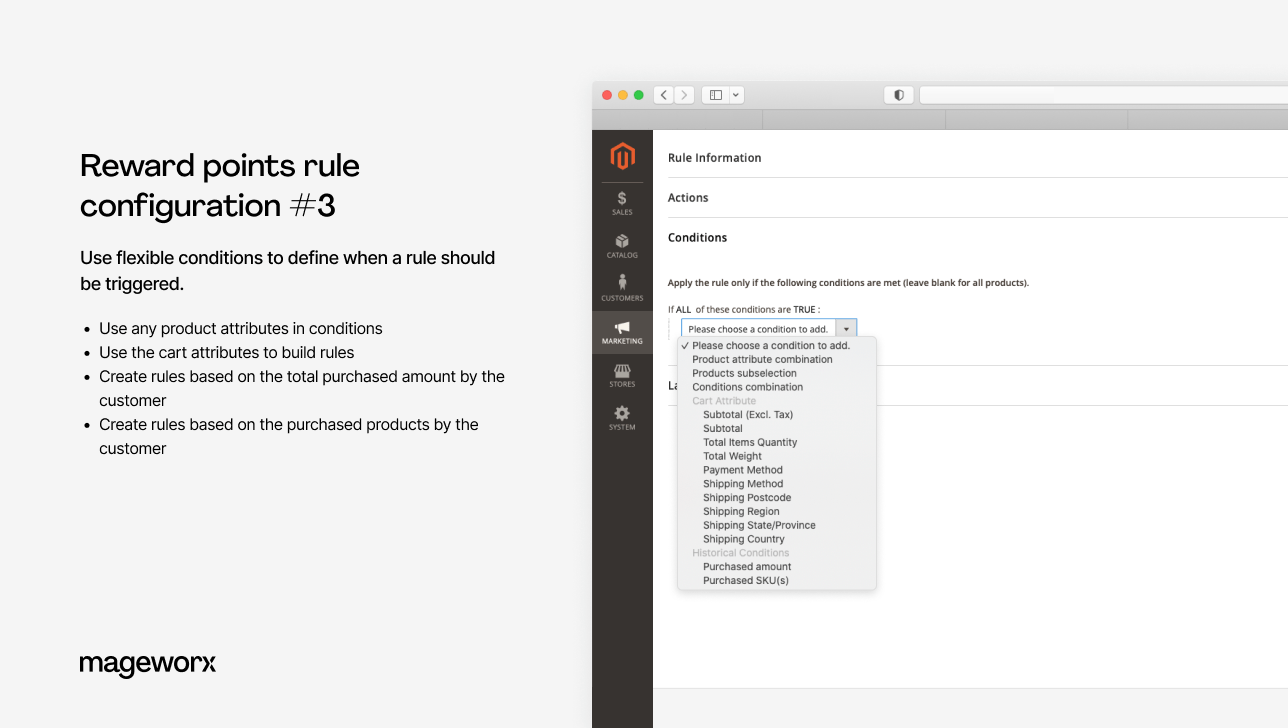Open the System sidebar menu
The image size is (1288, 728).
click(x=622, y=416)
